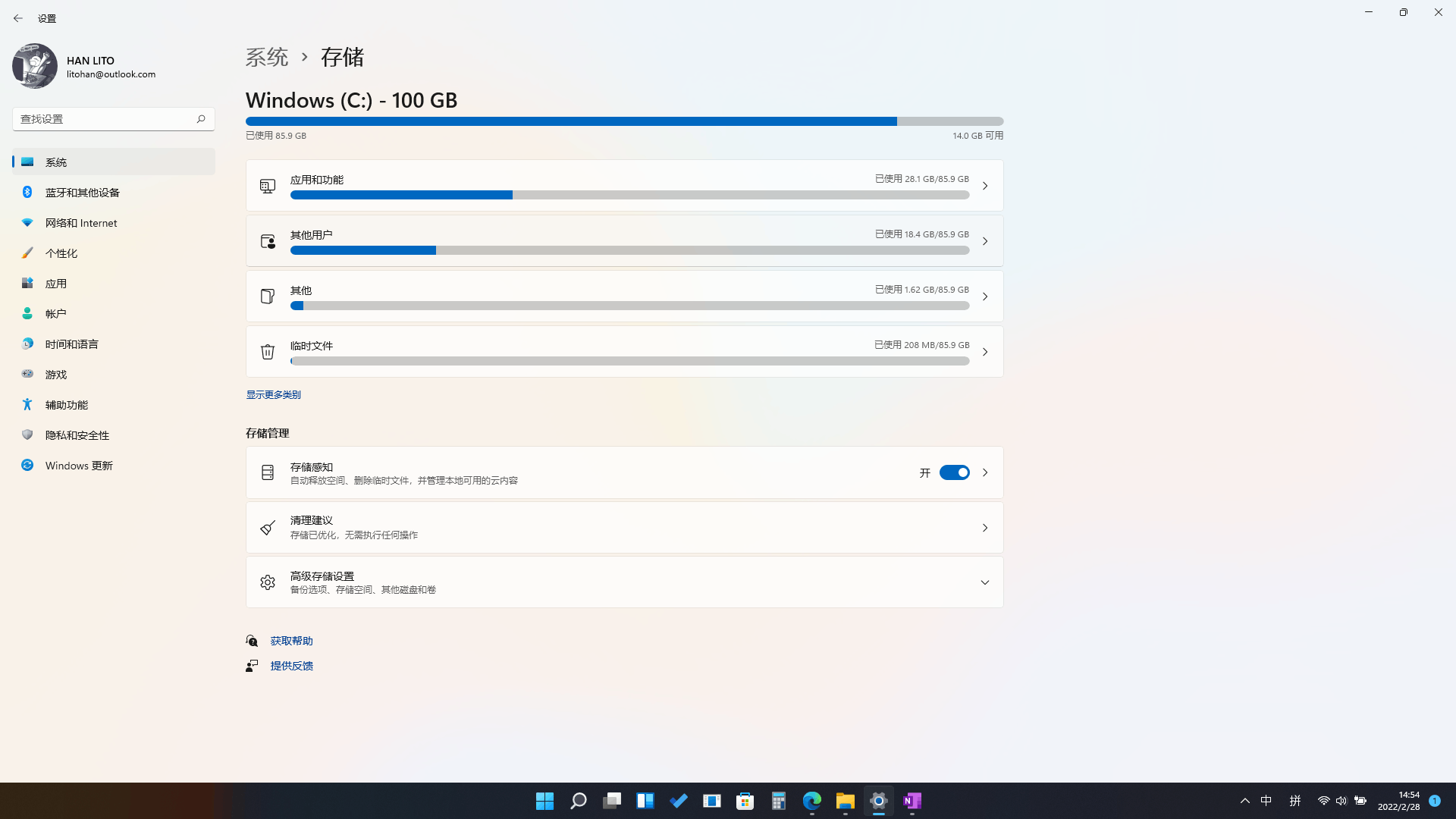1456x819 pixels.
Task: Click the search icon in Find a setting box
Action: tap(201, 119)
